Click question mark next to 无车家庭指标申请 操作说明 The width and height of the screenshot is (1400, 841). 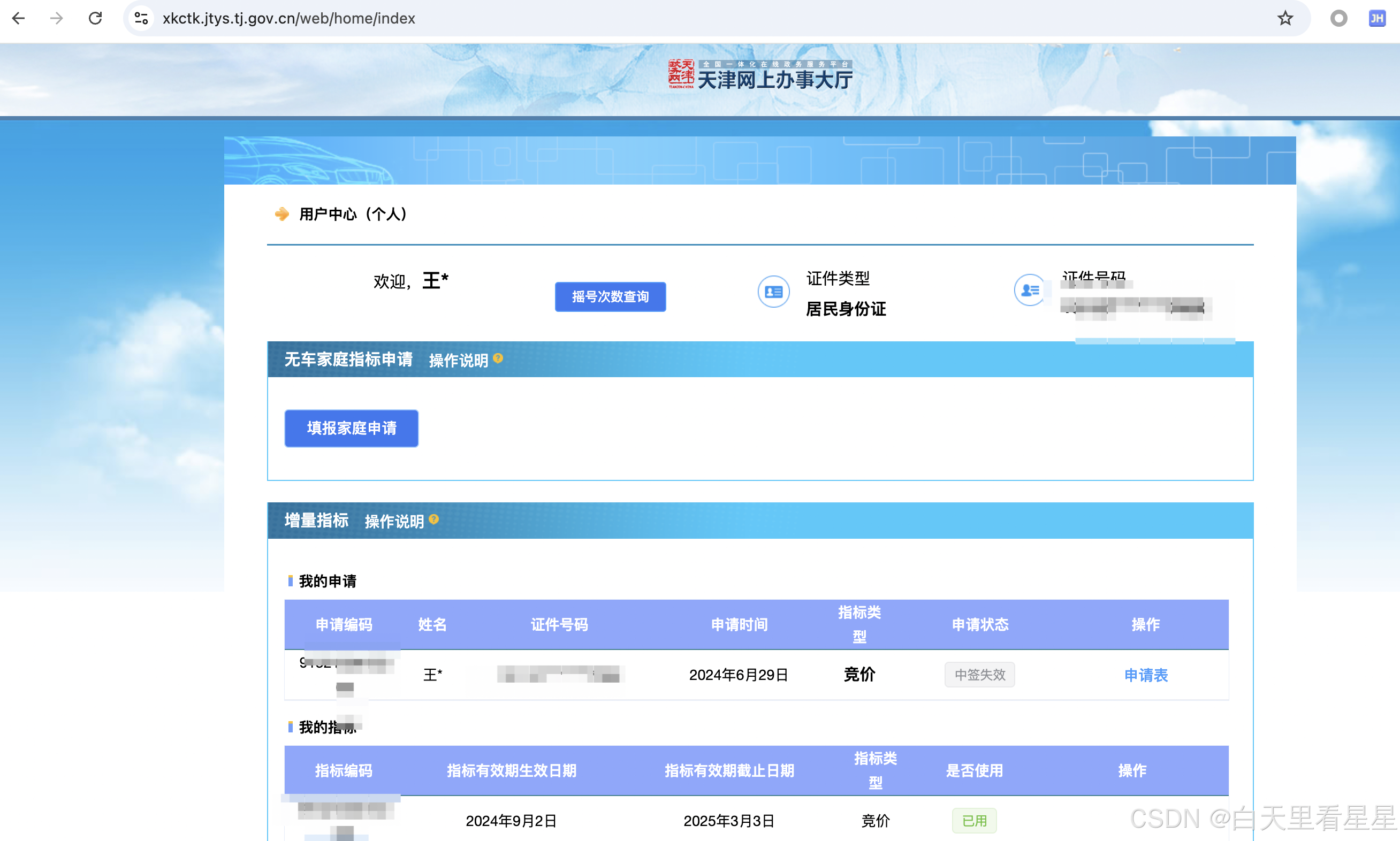(x=498, y=358)
